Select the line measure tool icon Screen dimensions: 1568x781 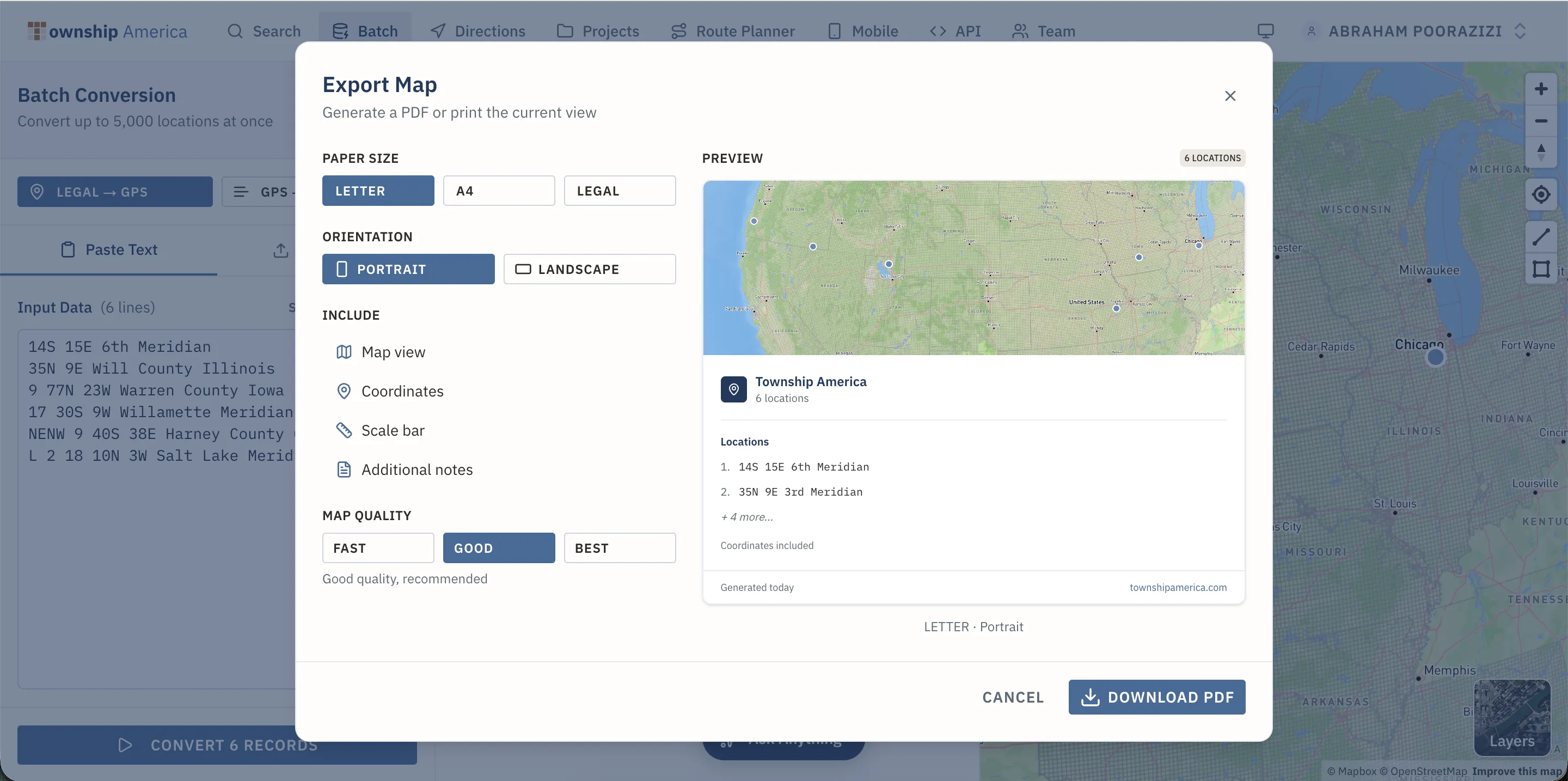[x=1541, y=237]
